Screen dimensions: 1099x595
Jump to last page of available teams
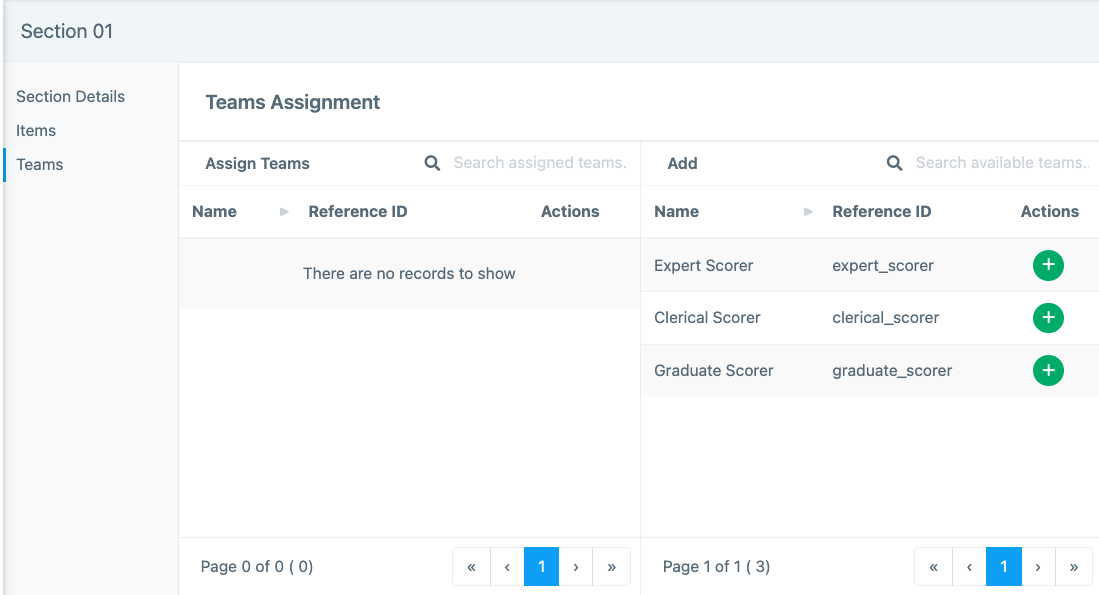click(1073, 567)
